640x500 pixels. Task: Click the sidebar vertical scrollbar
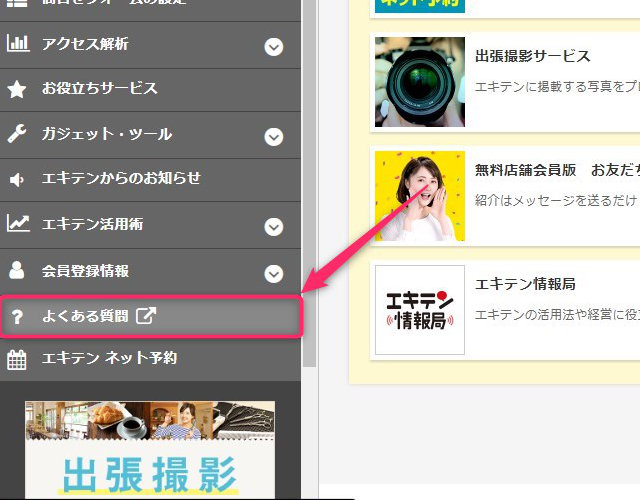[310, 184]
